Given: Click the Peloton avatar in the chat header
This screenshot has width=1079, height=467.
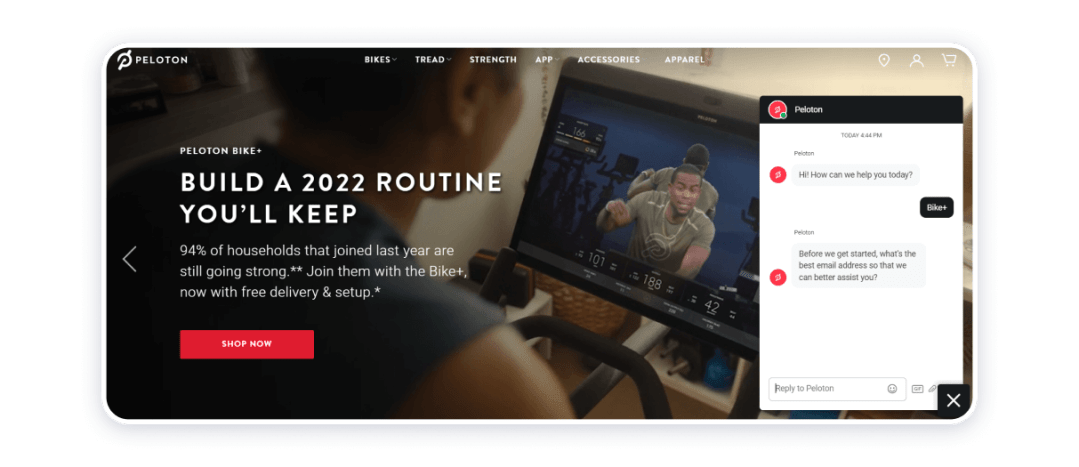Looking at the screenshot, I should click(777, 109).
